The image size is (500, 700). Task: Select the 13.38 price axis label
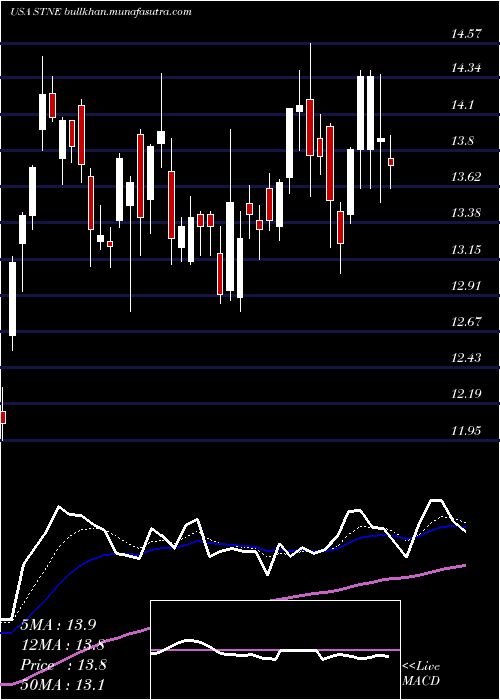[466, 213]
